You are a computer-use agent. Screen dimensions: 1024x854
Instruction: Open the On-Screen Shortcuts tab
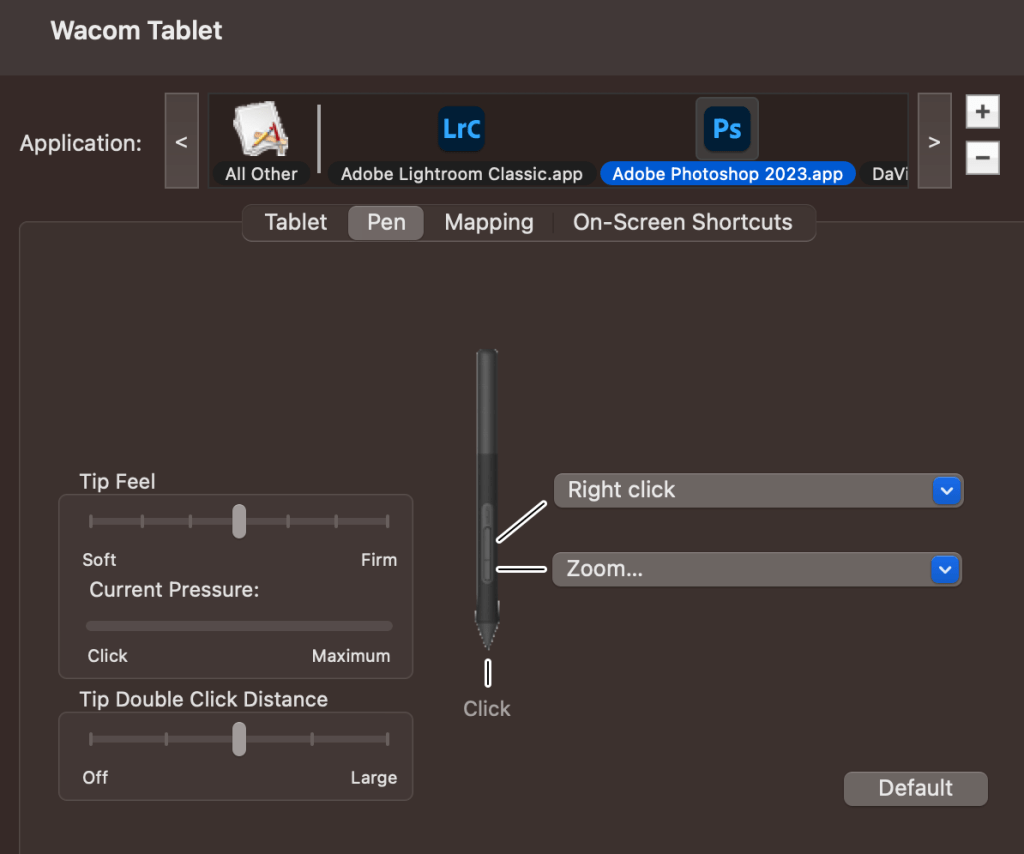click(682, 222)
